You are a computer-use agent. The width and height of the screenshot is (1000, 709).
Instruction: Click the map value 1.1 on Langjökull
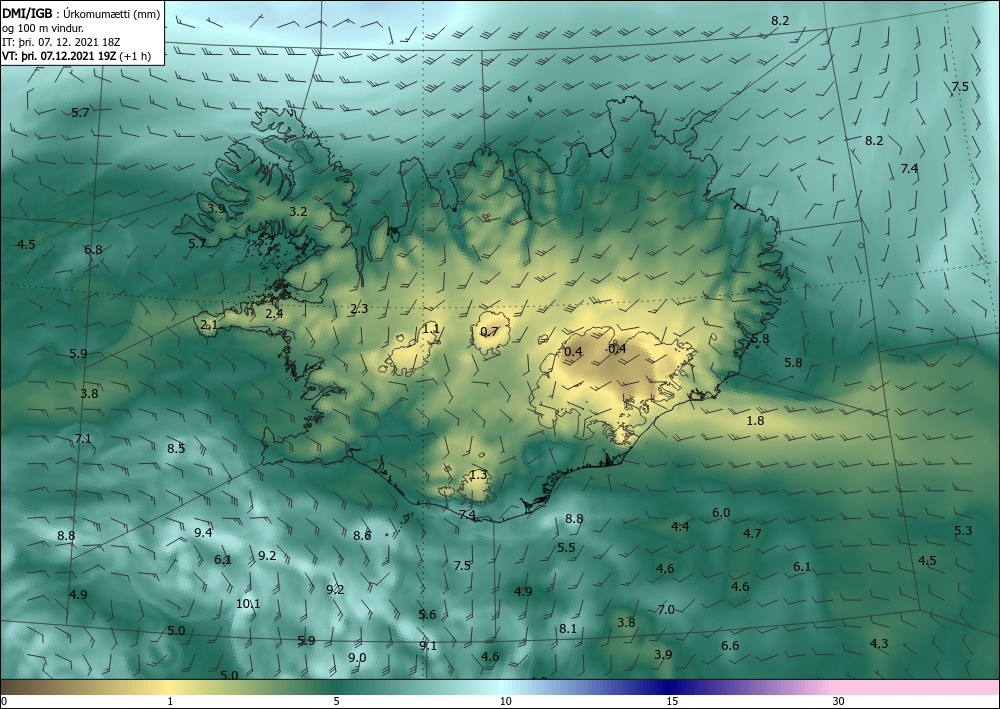(x=431, y=329)
